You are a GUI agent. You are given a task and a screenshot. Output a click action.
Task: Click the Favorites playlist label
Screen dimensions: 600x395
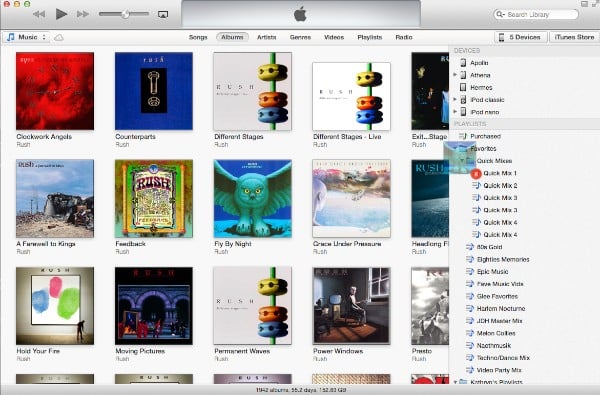[x=483, y=149]
